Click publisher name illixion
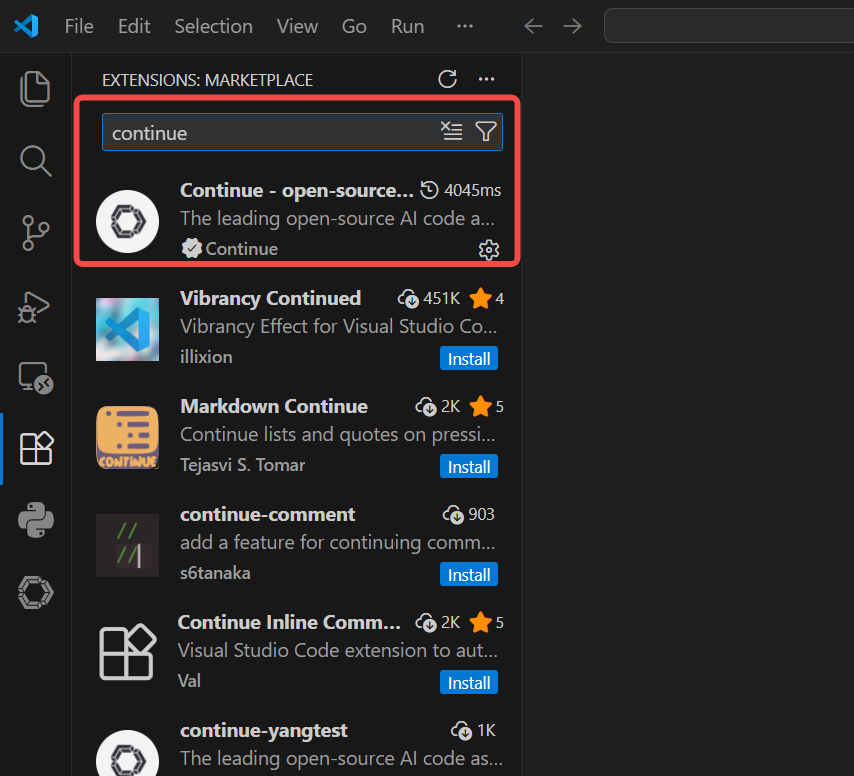The width and height of the screenshot is (854, 776). click(x=206, y=357)
